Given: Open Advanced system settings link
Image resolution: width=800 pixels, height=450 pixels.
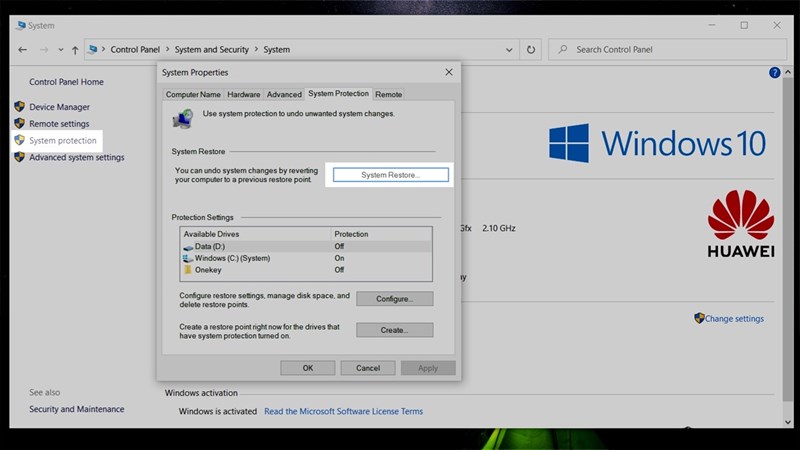Looking at the screenshot, I should (77, 158).
